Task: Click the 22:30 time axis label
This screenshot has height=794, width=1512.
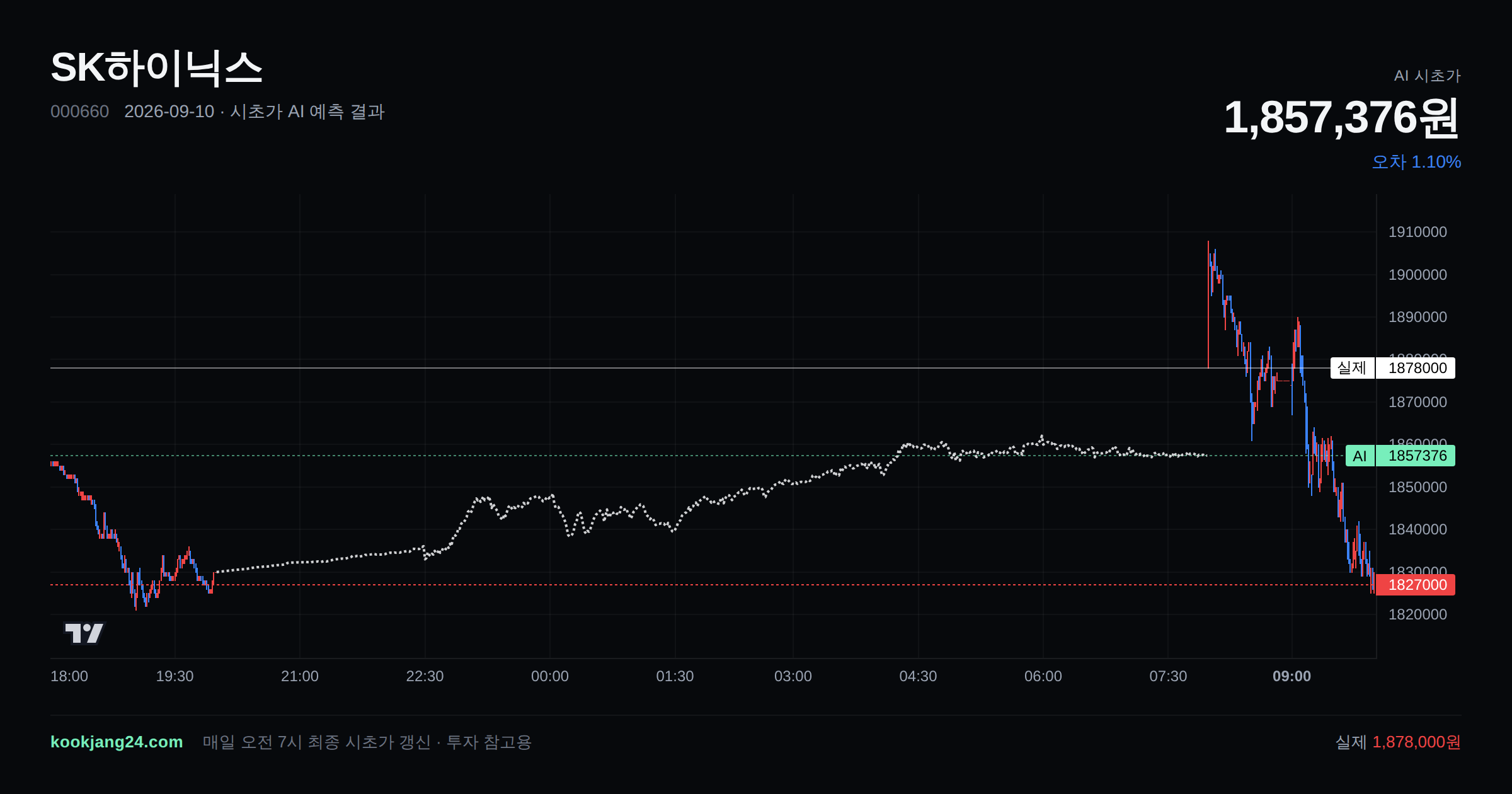Action: coord(425,676)
